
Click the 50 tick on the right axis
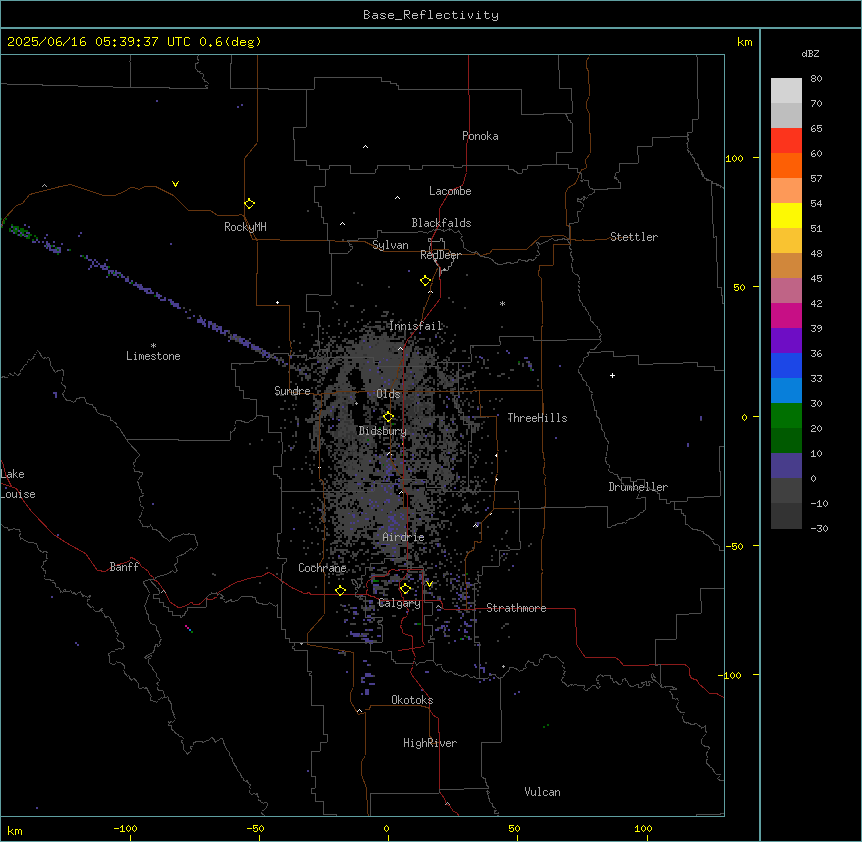coord(739,287)
